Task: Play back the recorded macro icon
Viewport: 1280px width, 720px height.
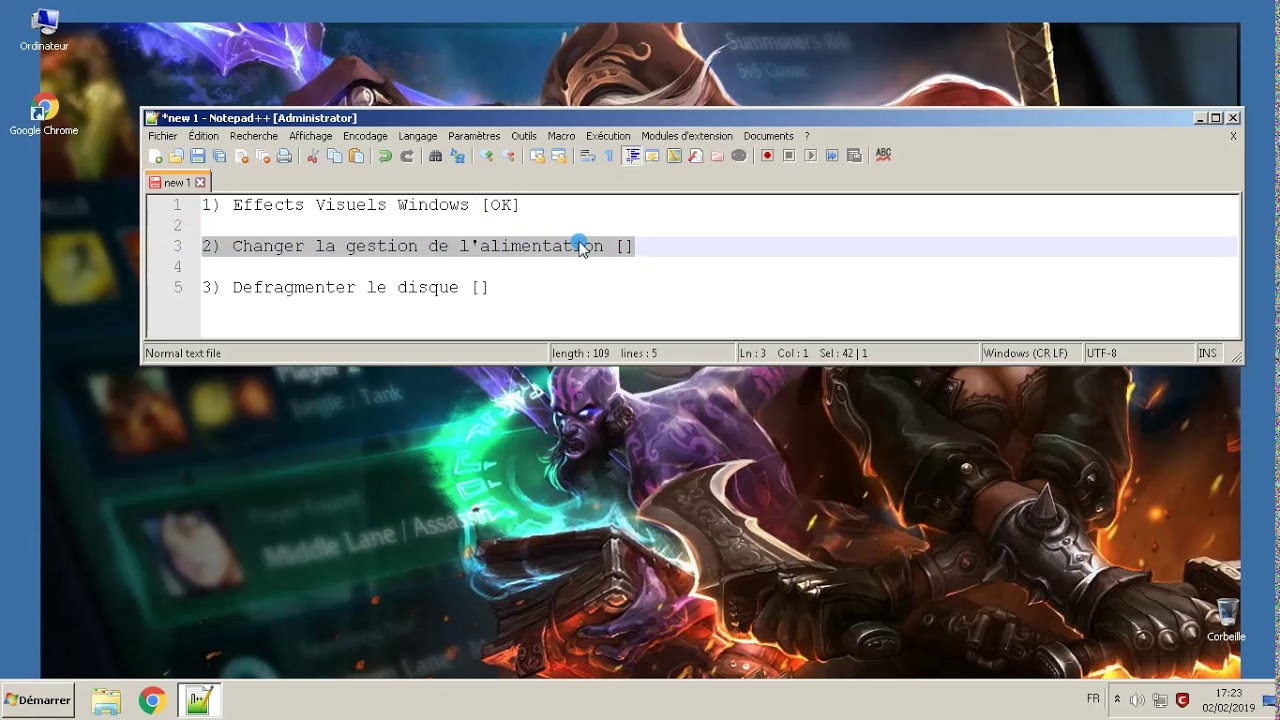Action: 811,156
